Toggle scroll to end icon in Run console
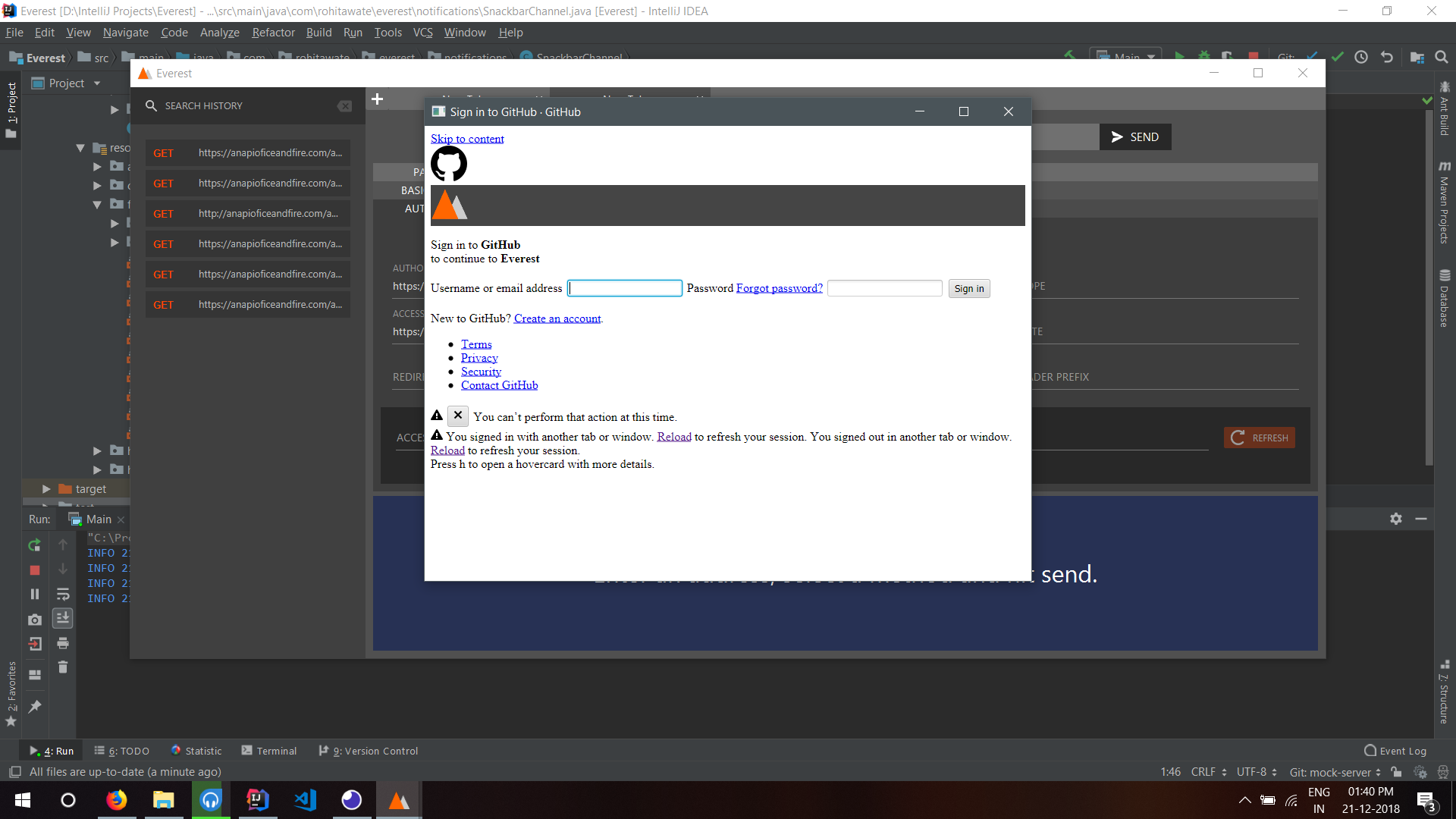The image size is (1456, 819). pos(63,618)
